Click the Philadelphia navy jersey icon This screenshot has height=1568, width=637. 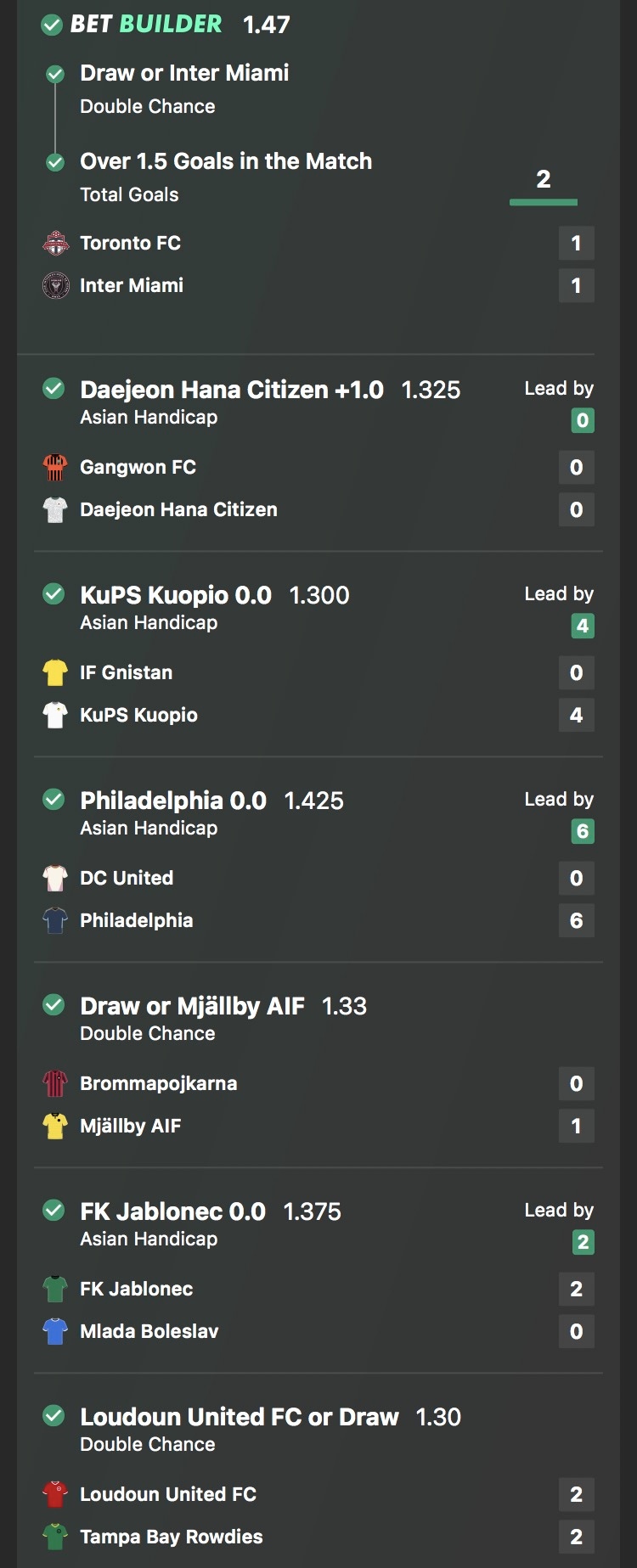55,920
